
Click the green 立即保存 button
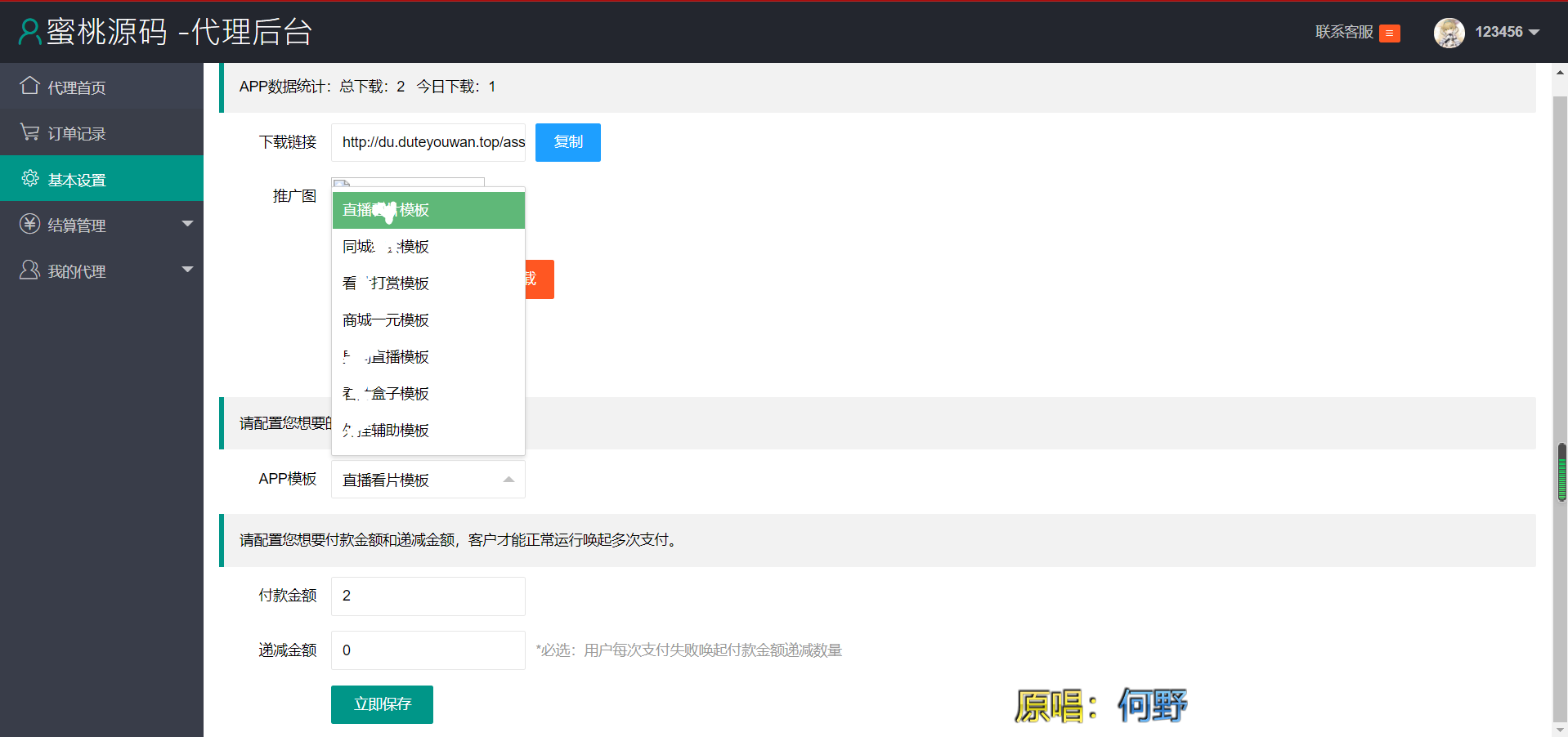(x=382, y=704)
